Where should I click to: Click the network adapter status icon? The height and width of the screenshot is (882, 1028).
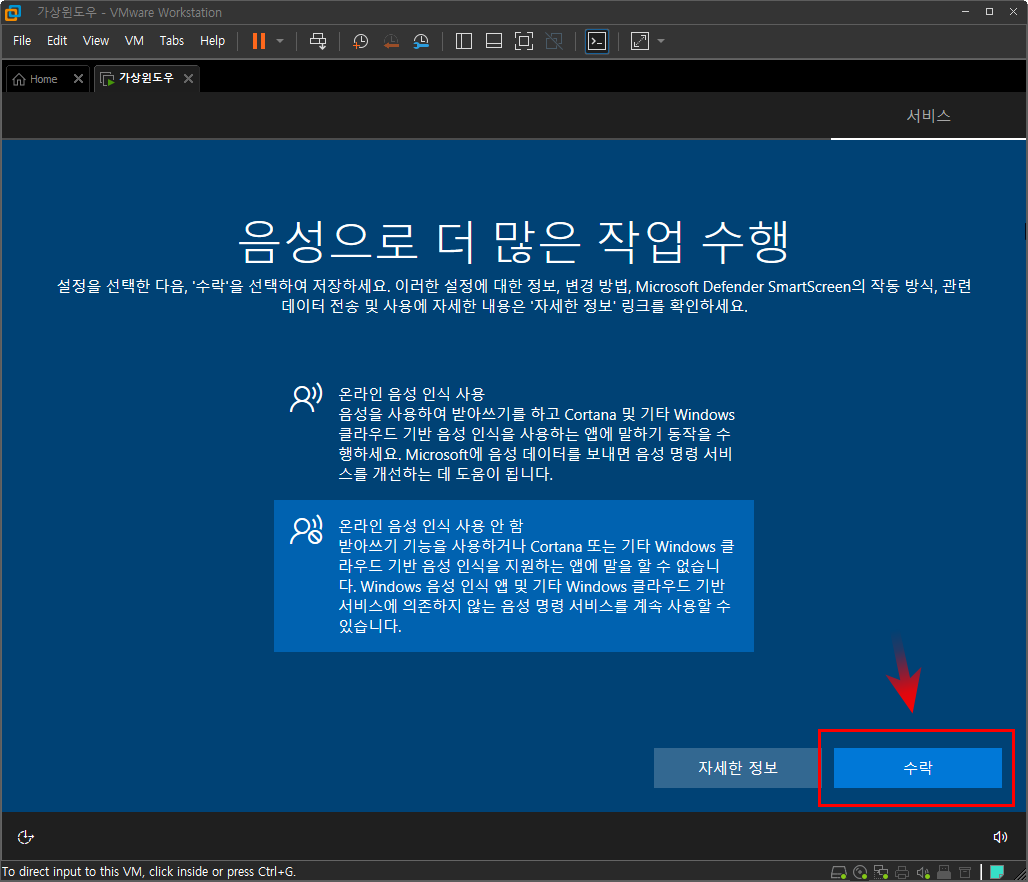(x=881, y=872)
